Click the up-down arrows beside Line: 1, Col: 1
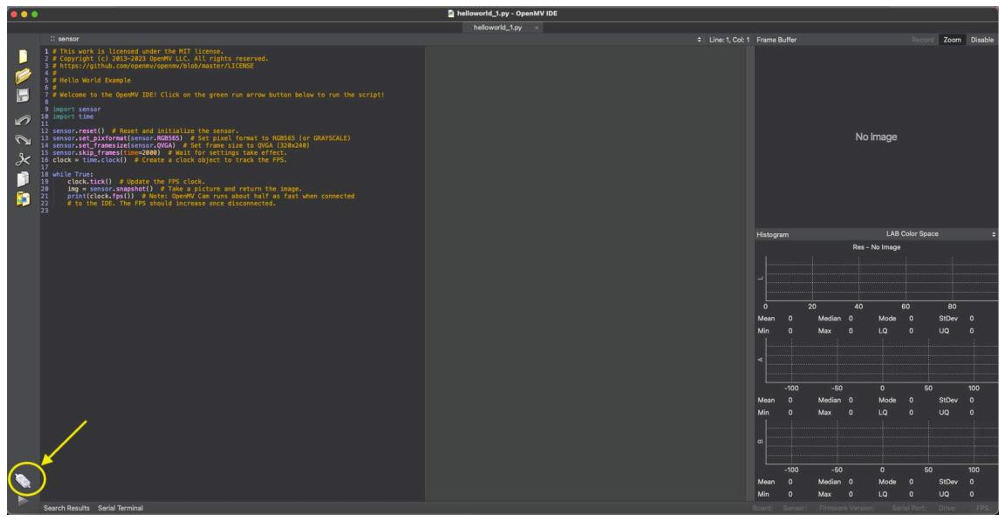 coord(699,40)
